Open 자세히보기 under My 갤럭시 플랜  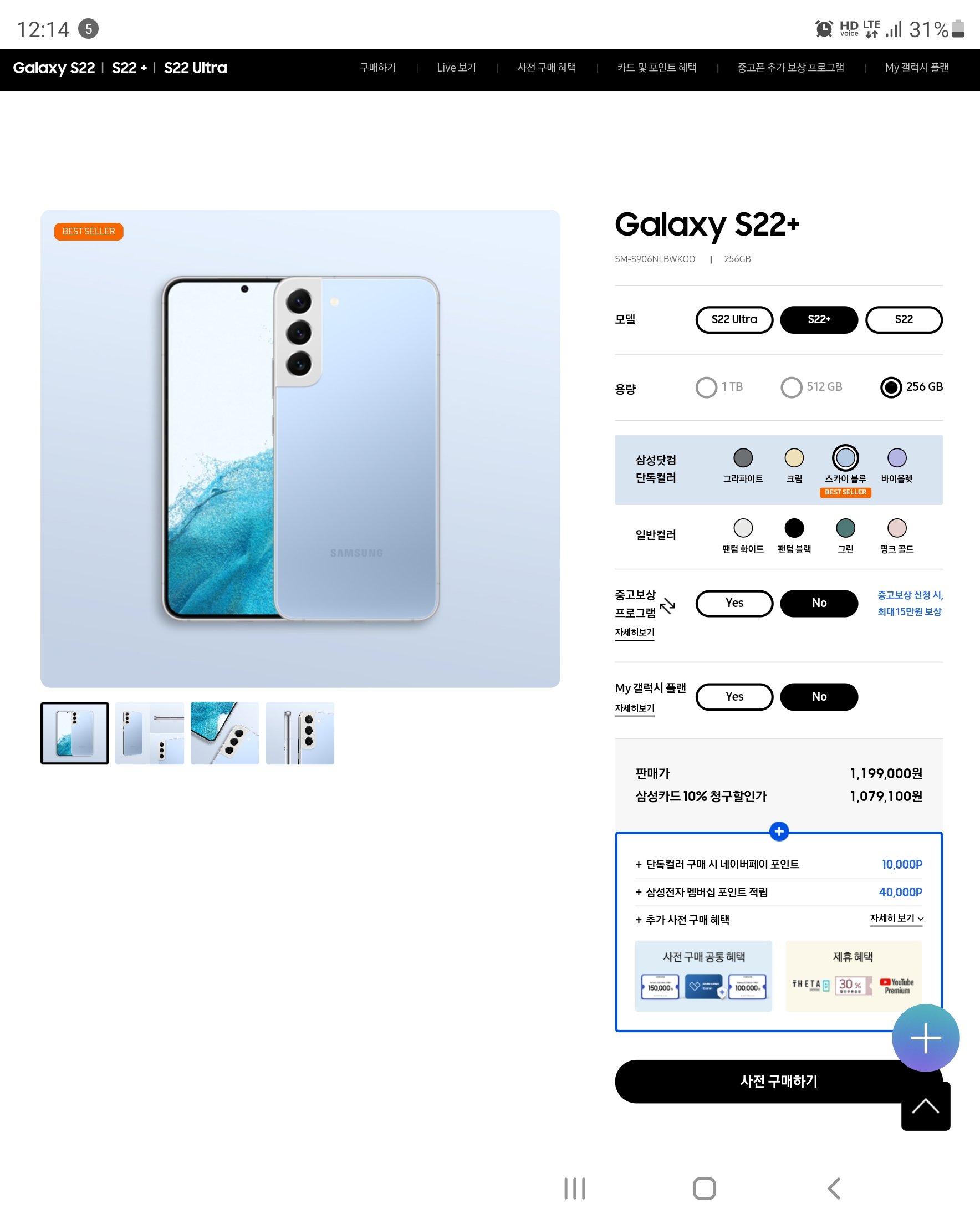635,708
